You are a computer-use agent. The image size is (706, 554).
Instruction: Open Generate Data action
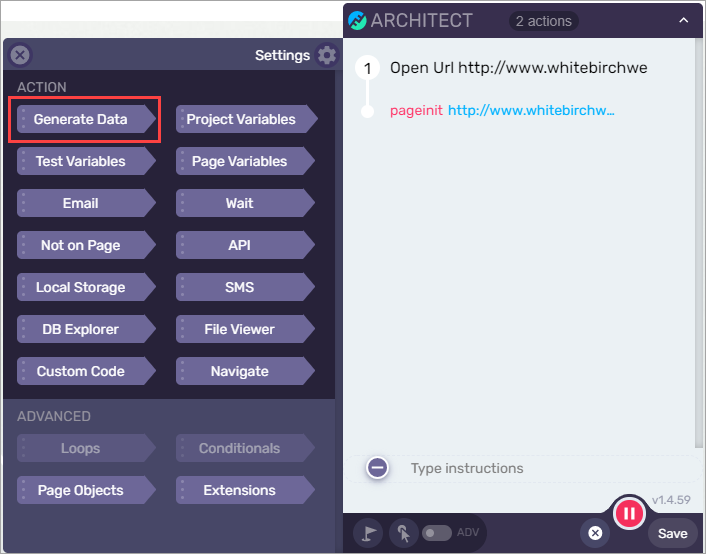(86, 119)
